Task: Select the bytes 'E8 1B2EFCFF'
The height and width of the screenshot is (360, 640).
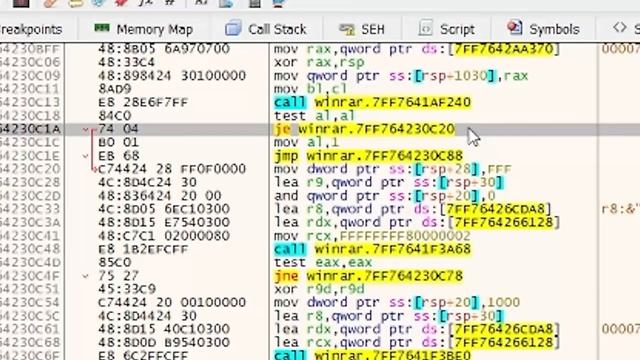Action: [143, 249]
